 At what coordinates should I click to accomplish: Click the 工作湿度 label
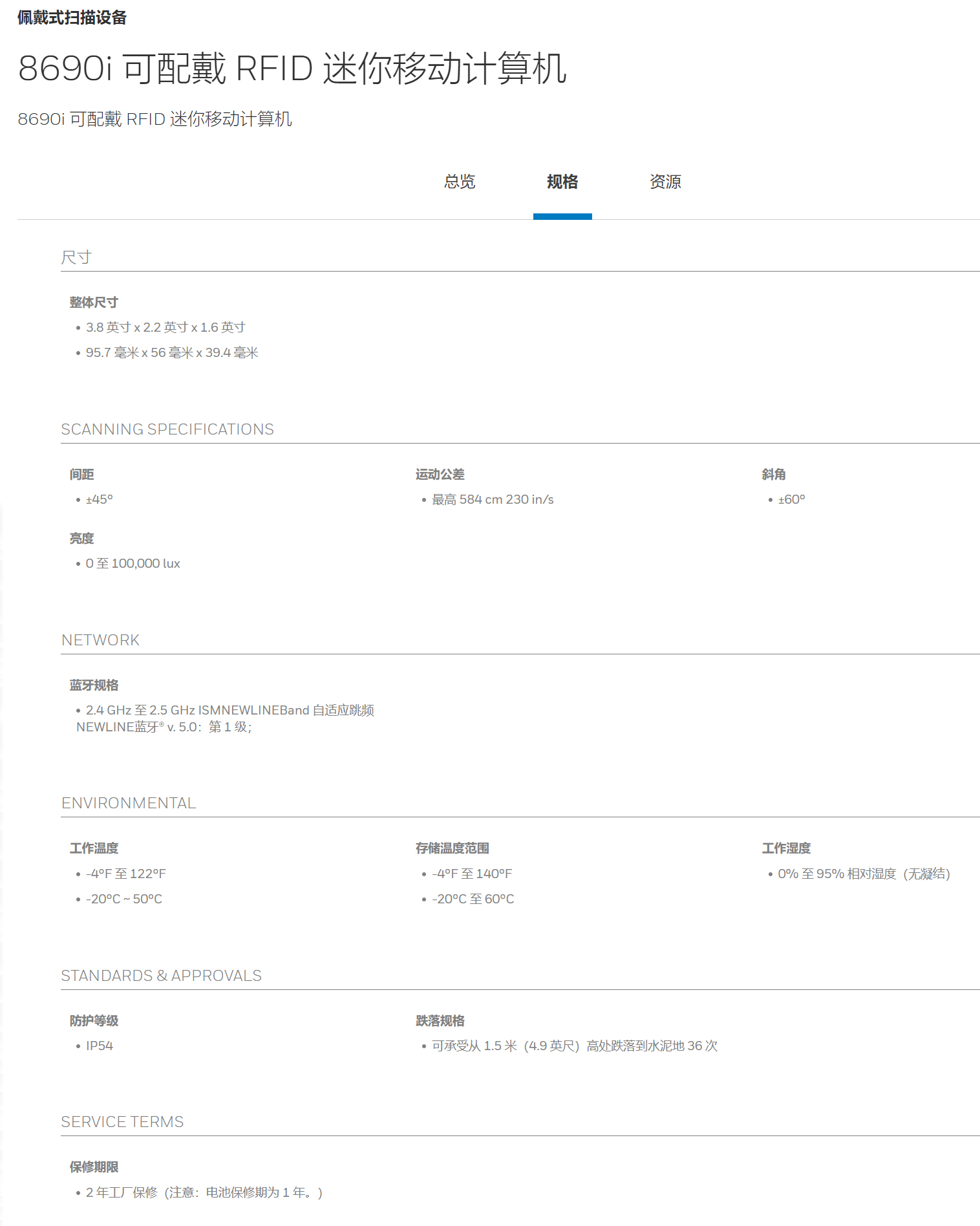point(786,848)
